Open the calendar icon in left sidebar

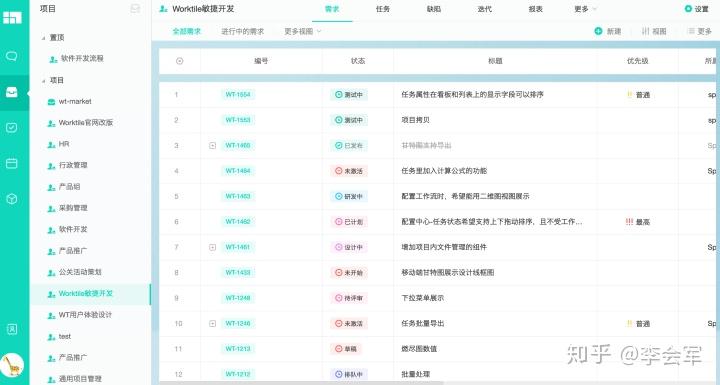click(x=11, y=163)
